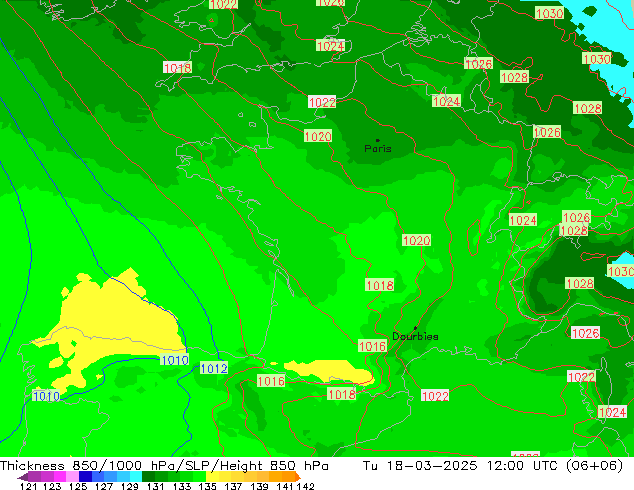This screenshot has height=490, width=634.
Task: Pick the dark green legend swatch above 131
Action: click(x=148, y=477)
